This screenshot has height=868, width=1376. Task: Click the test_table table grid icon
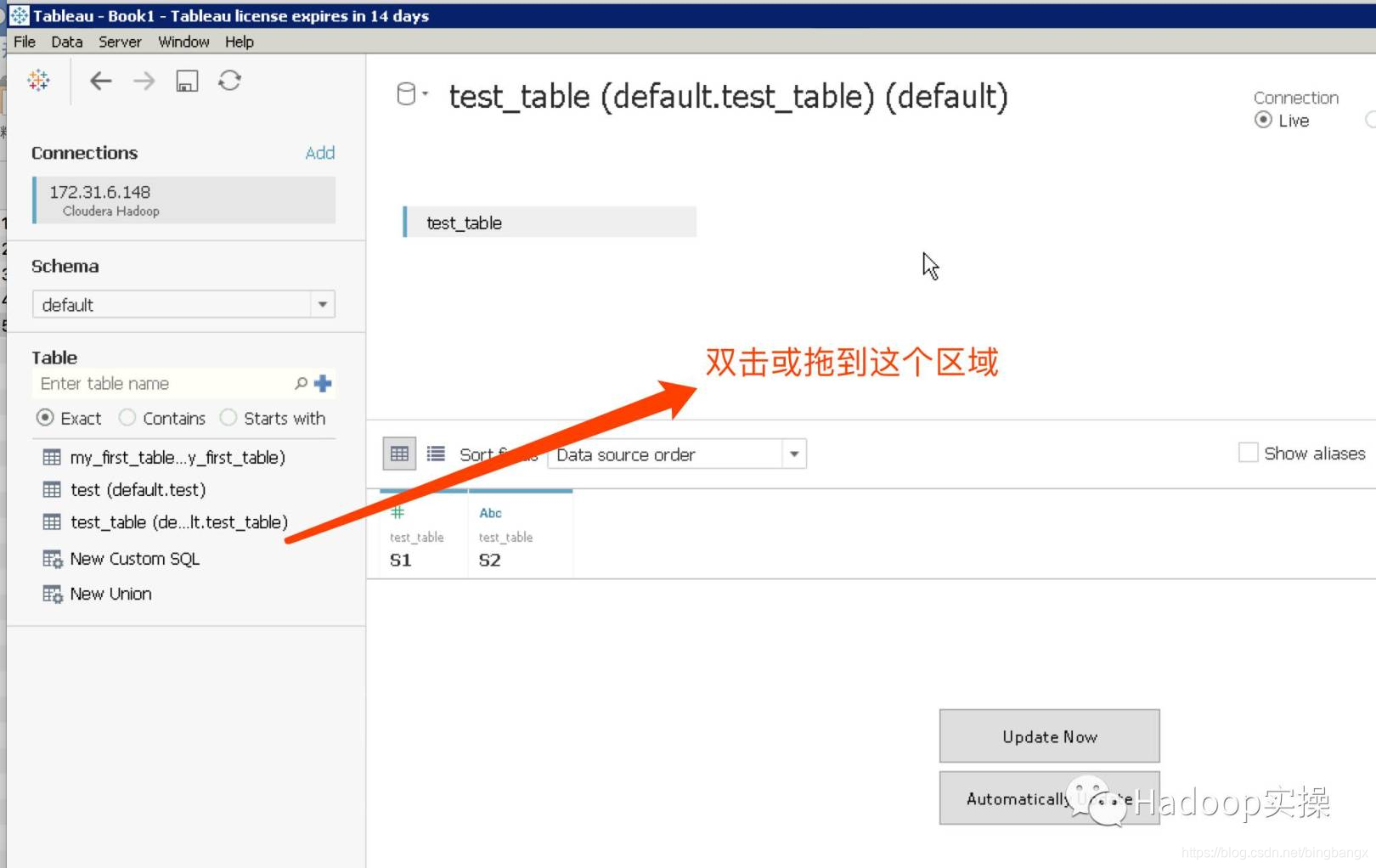(52, 521)
